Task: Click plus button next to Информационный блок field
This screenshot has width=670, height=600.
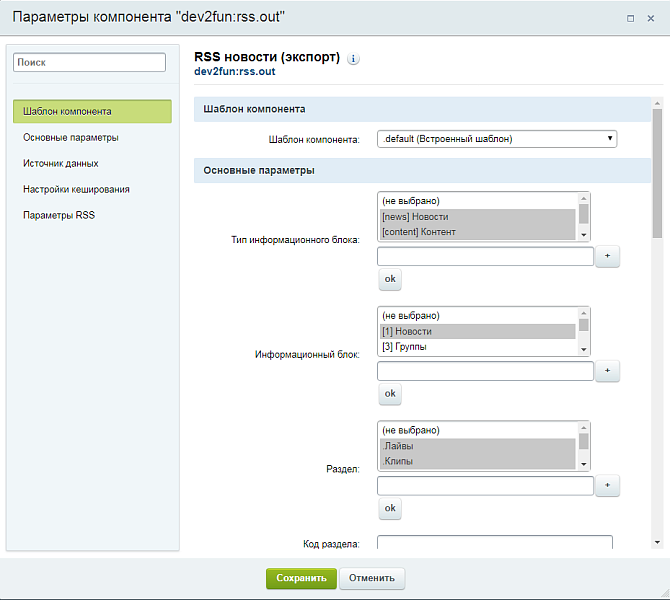Action: 607,372
